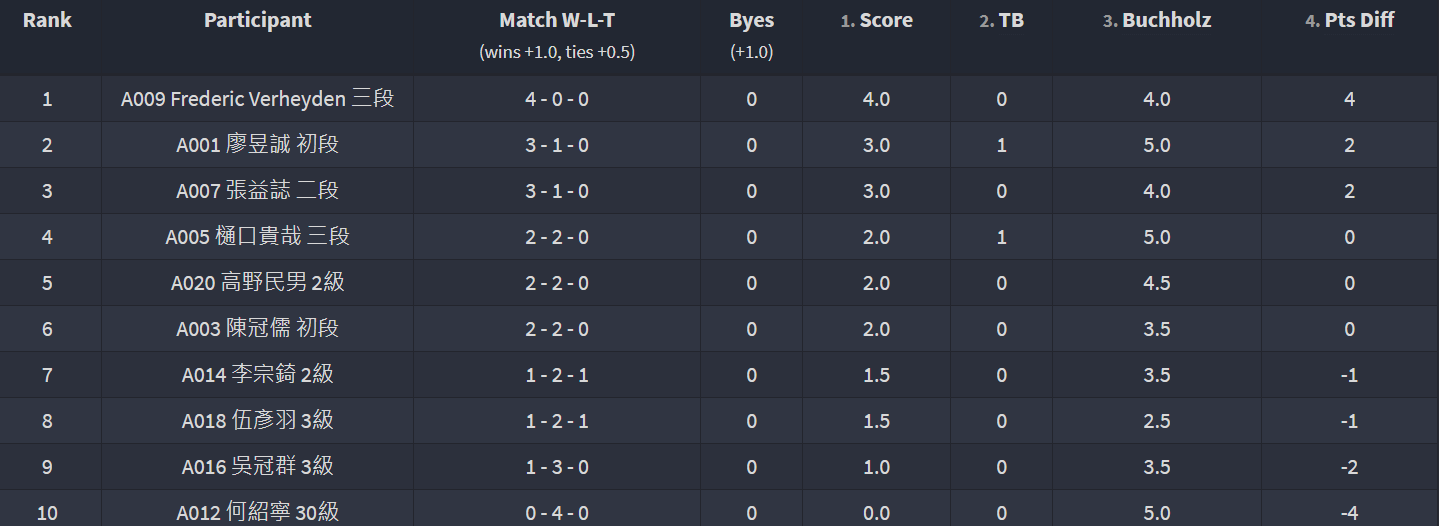Select participant A005 樋口貴哉 三段
This screenshot has width=1439, height=526.
258,237
